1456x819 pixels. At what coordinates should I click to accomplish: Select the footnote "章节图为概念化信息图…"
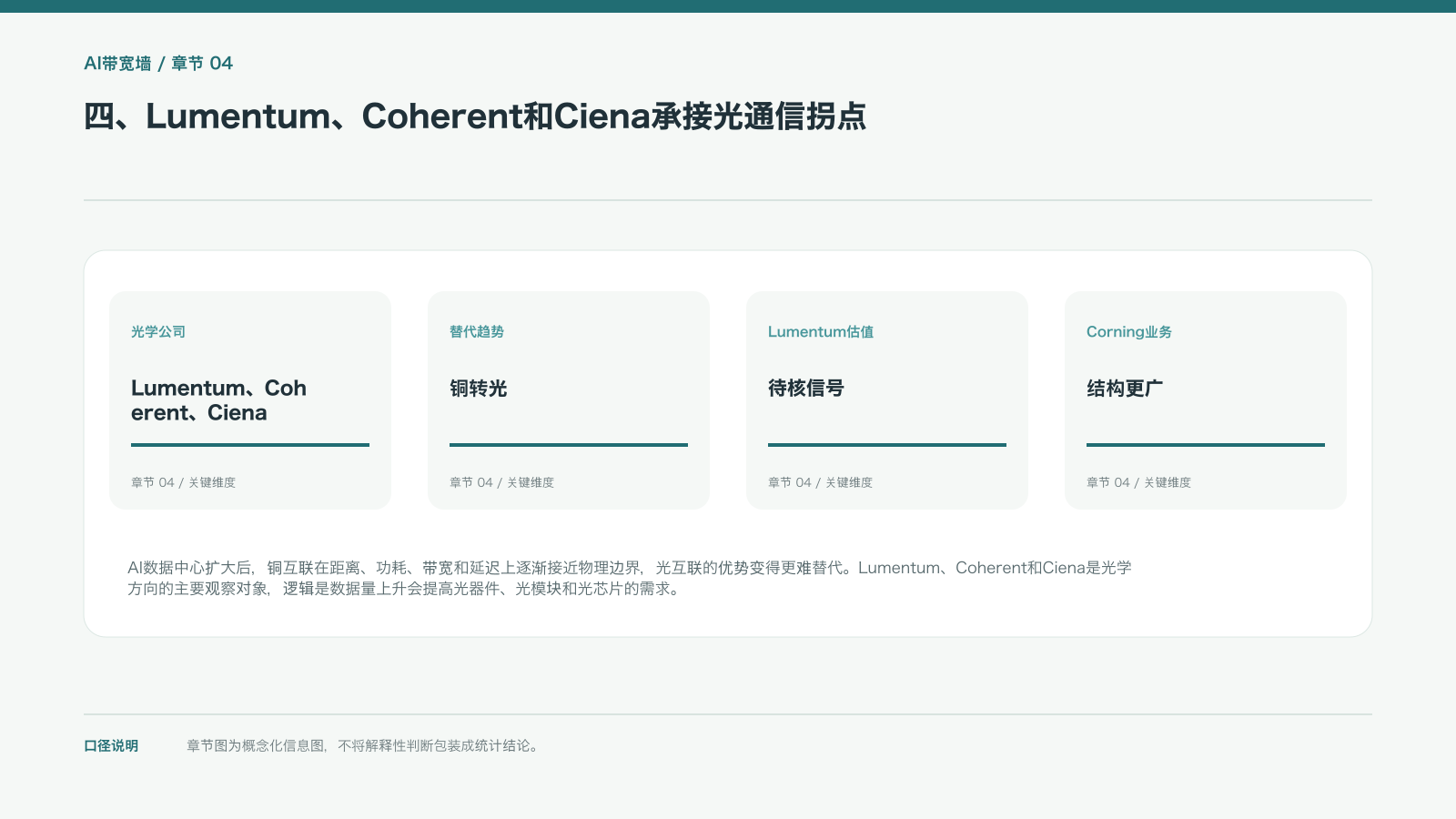tap(364, 746)
